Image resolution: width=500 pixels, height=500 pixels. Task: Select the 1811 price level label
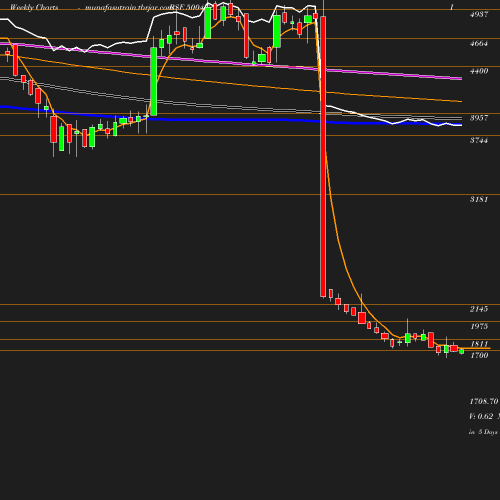pyautogui.click(x=479, y=344)
